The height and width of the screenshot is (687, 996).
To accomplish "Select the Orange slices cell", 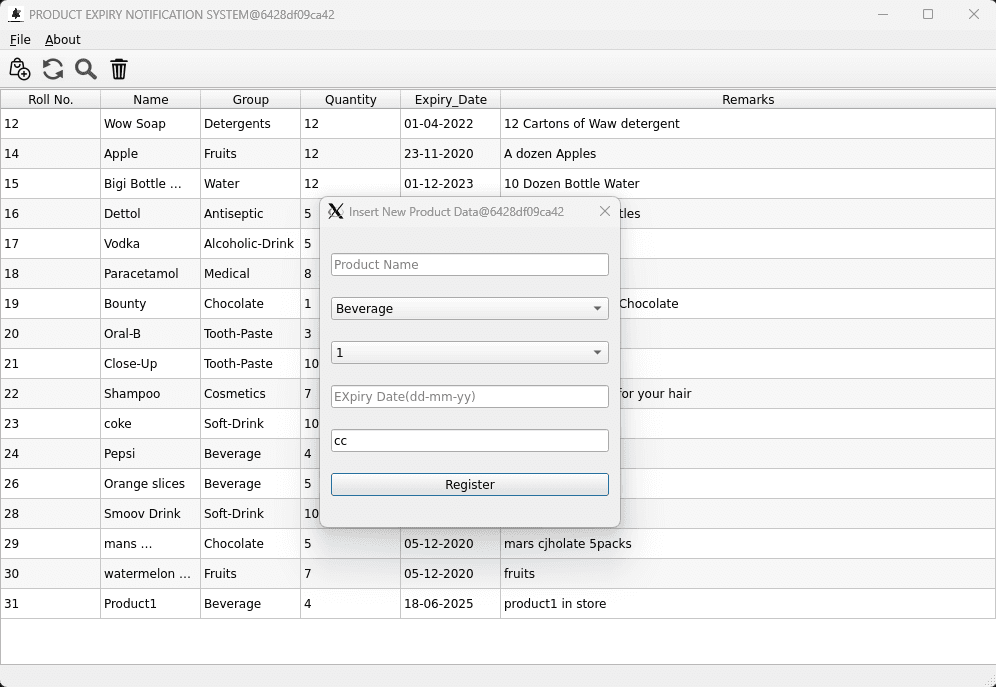I will [x=151, y=484].
